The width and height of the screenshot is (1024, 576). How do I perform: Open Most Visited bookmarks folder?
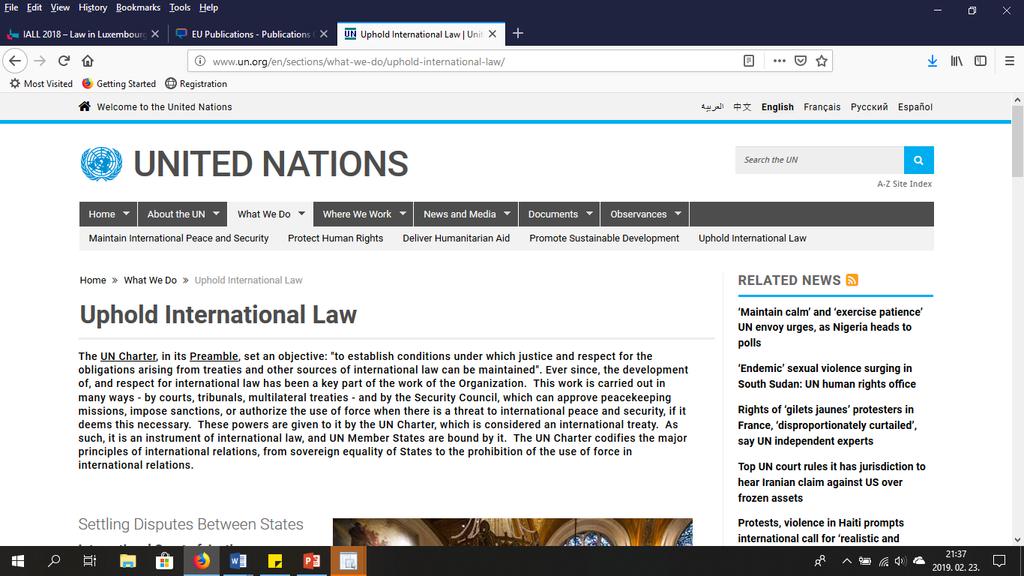[40, 84]
